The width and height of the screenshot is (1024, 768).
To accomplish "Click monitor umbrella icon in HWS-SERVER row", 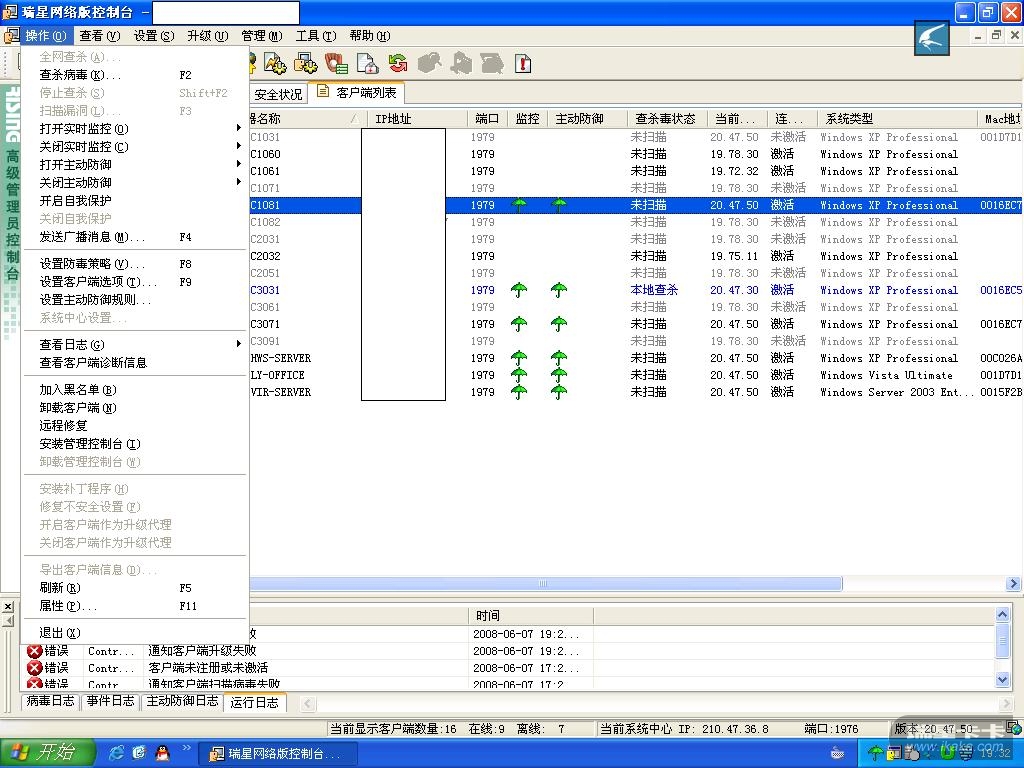I will coord(519,358).
